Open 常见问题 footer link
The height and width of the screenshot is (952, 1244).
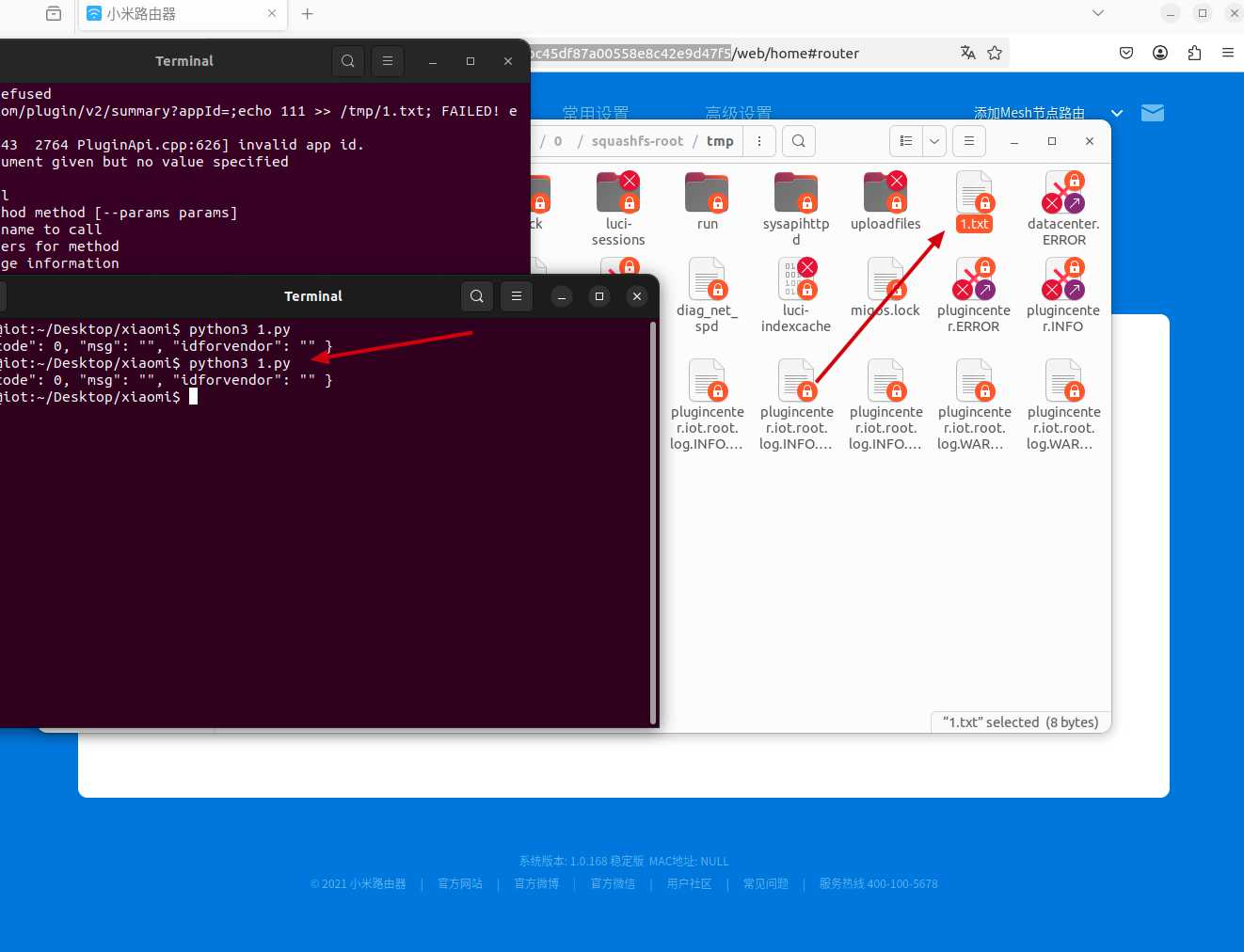click(x=766, y=884)
